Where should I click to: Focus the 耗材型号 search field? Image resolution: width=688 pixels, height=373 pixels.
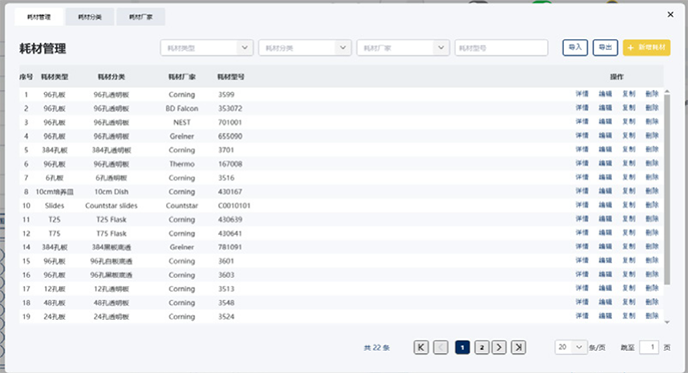point(502,48)
